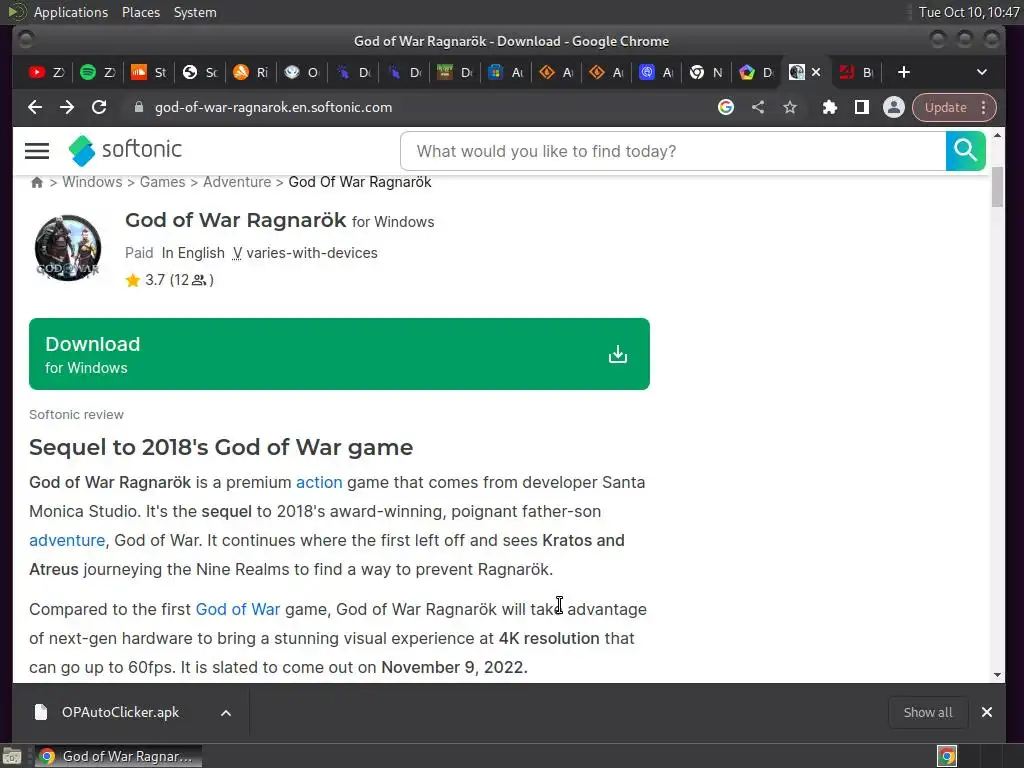Follow the 'adventure' link in the review

tap(67, 541)
